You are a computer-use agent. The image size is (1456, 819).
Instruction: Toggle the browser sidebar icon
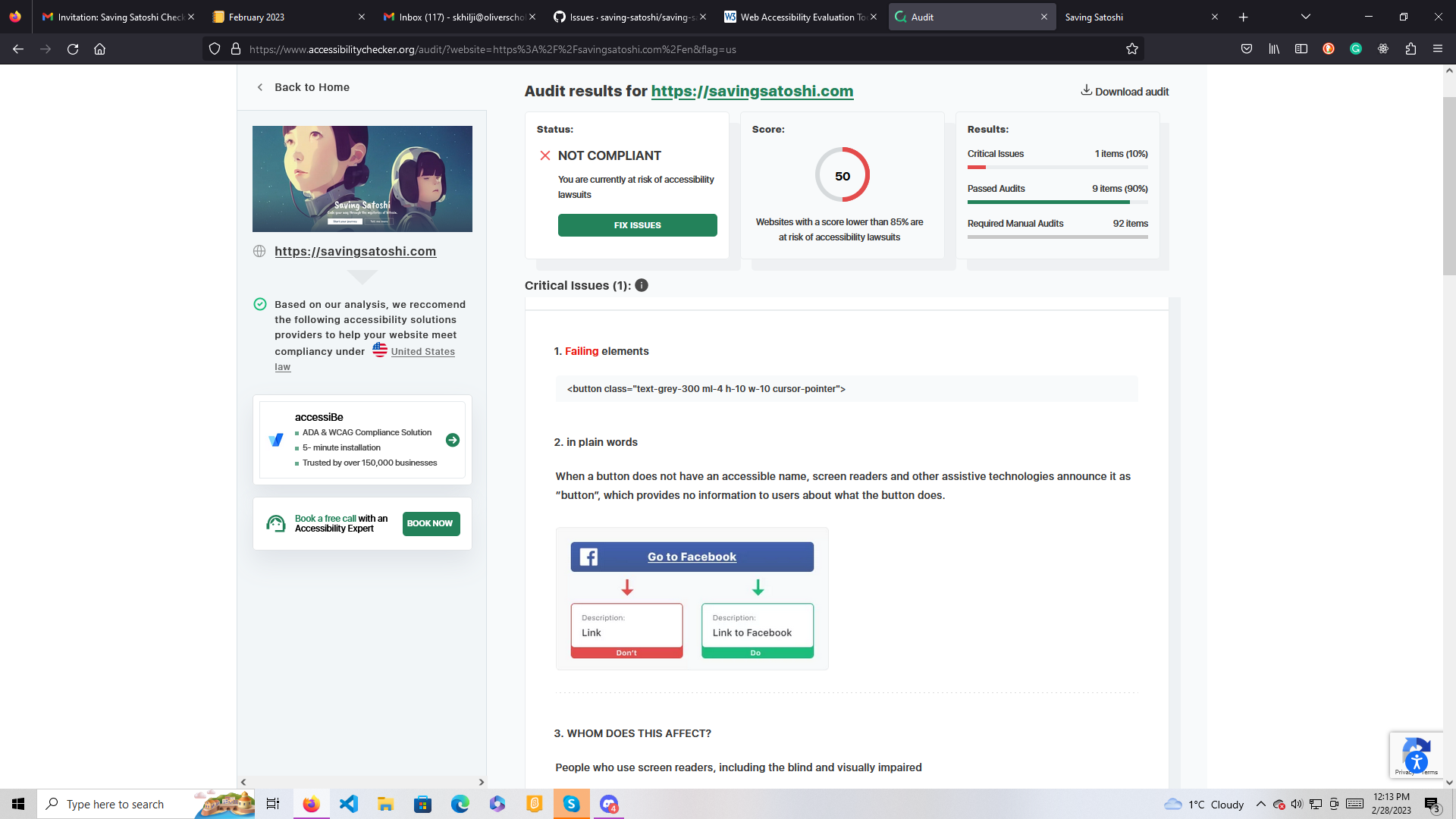[1301, 49]
